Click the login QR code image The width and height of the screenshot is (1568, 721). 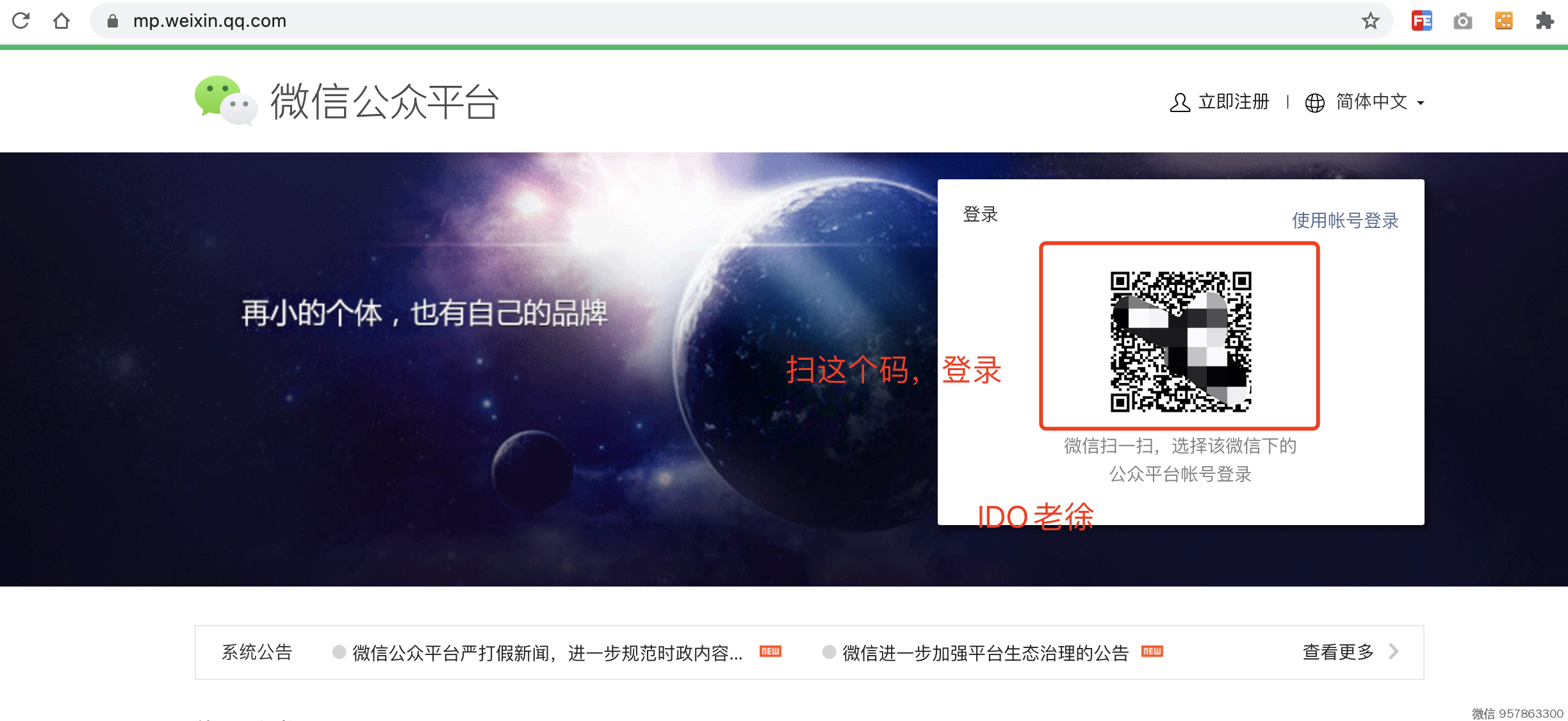point(1180,341)
